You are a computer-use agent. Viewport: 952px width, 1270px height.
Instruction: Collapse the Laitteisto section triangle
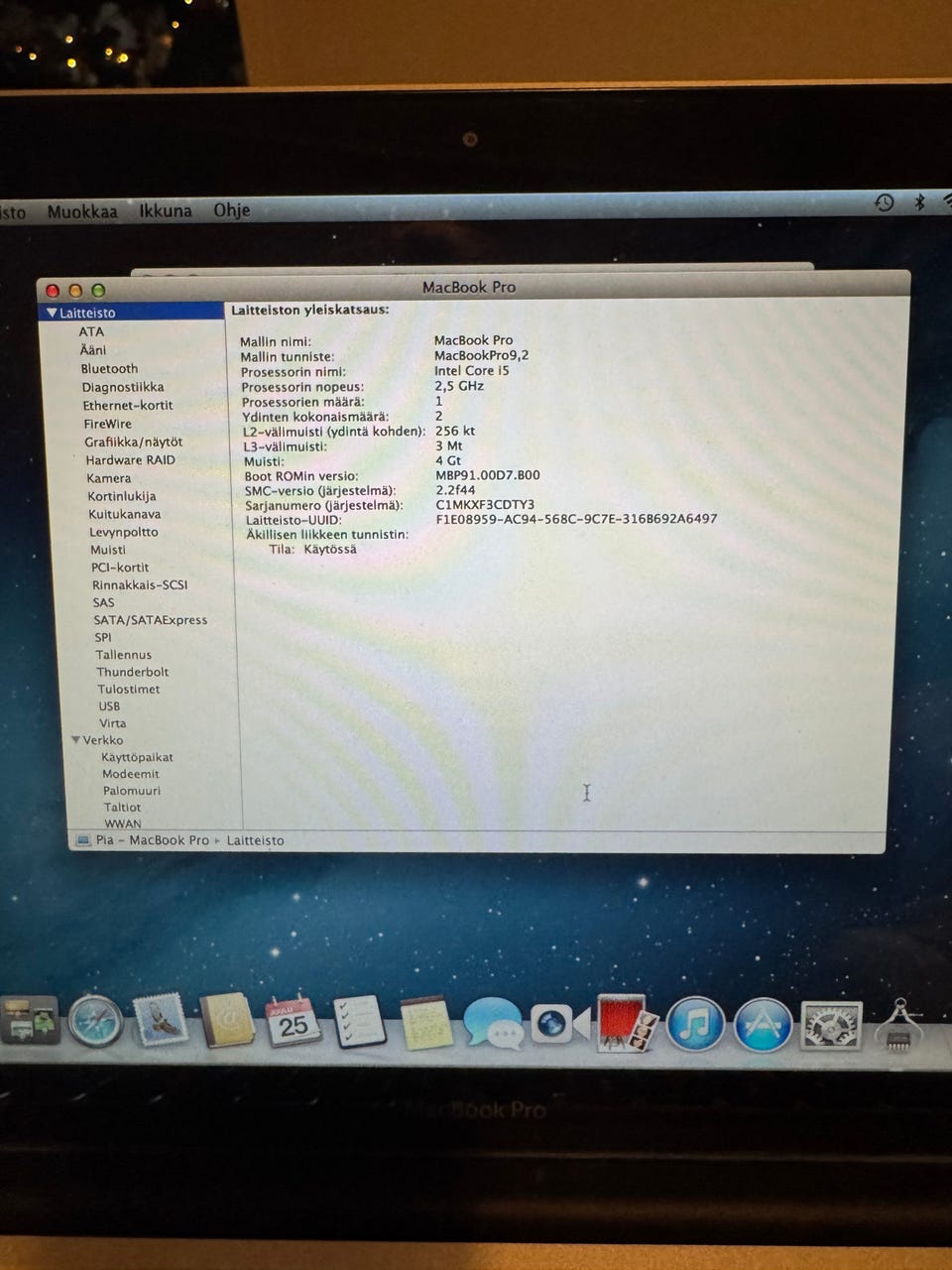click(x=52, y=313)
